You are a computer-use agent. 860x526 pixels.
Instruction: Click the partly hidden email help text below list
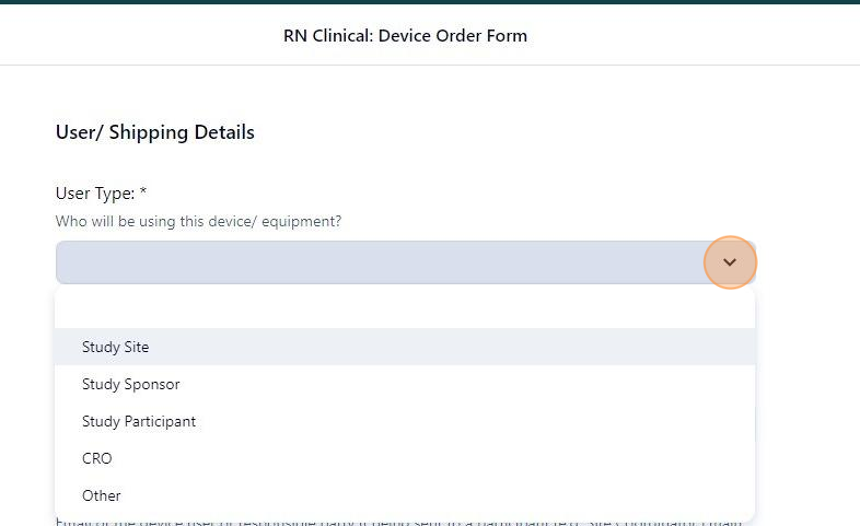399,522
